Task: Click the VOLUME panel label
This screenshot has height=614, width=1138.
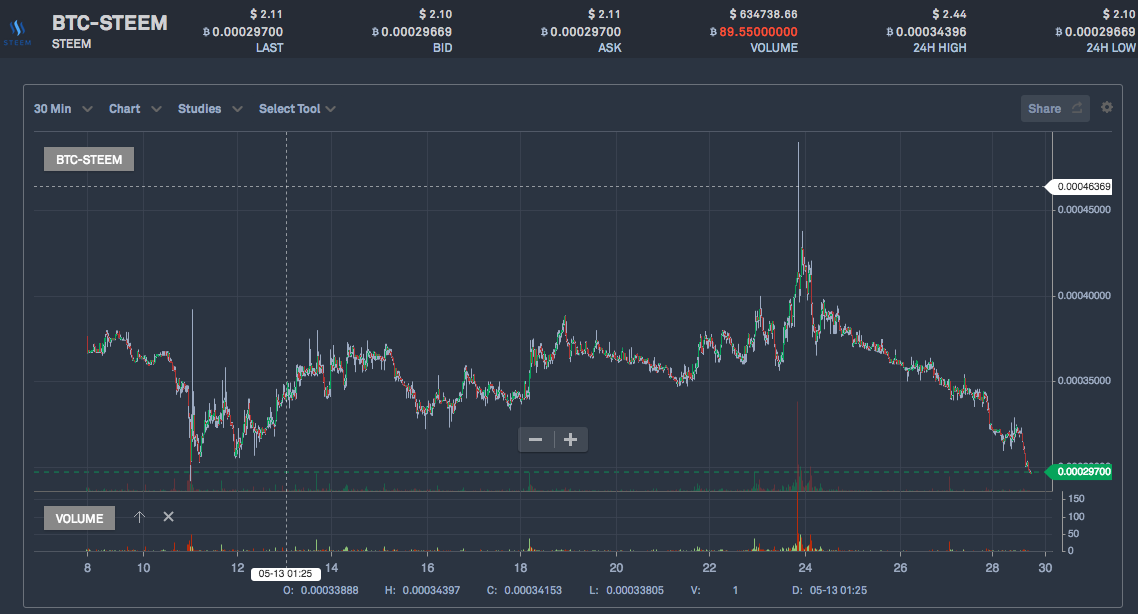Action: pos(79,518)
